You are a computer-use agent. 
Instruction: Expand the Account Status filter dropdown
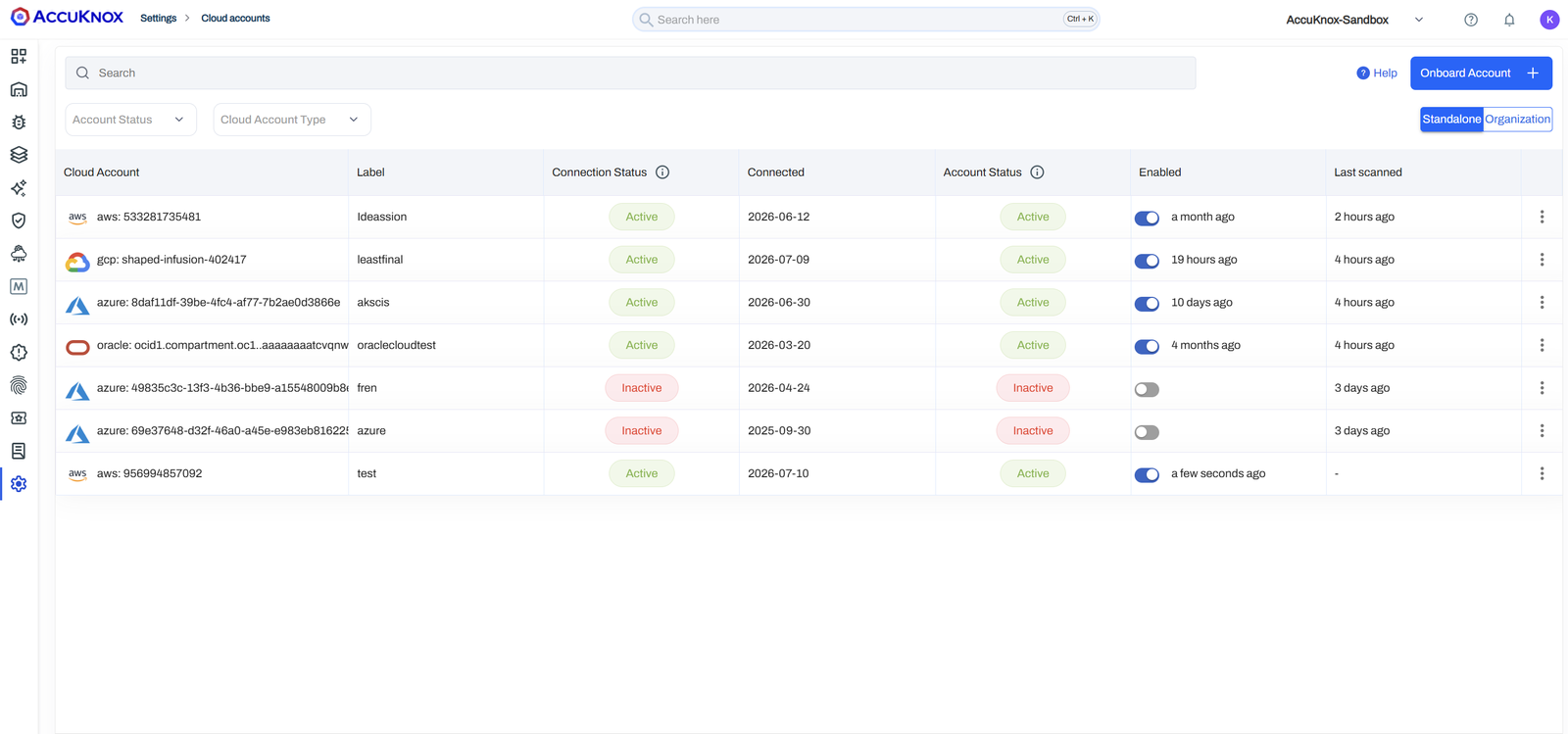pos(130,120)
